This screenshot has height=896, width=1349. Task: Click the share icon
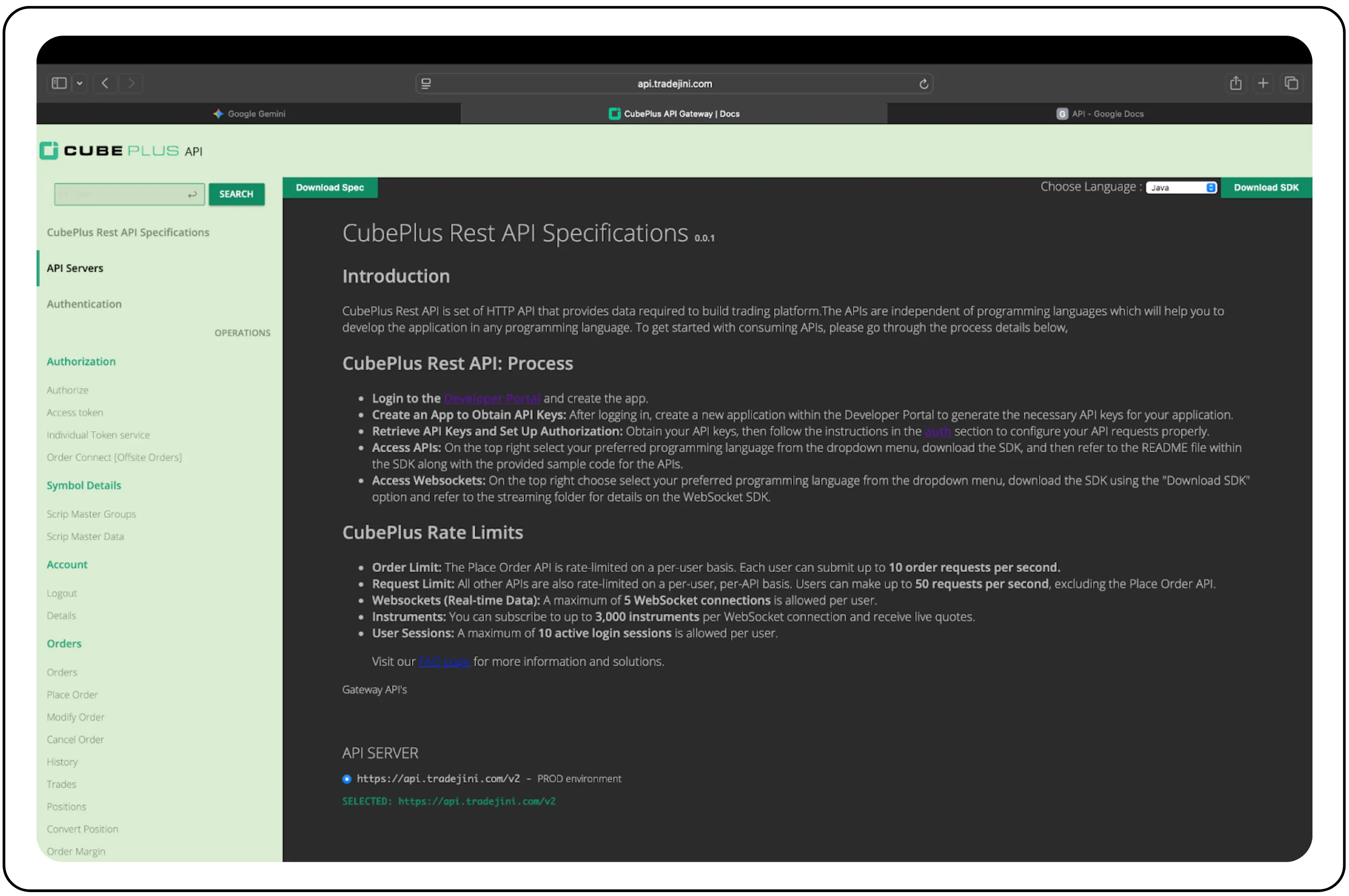click(1235, 83)
